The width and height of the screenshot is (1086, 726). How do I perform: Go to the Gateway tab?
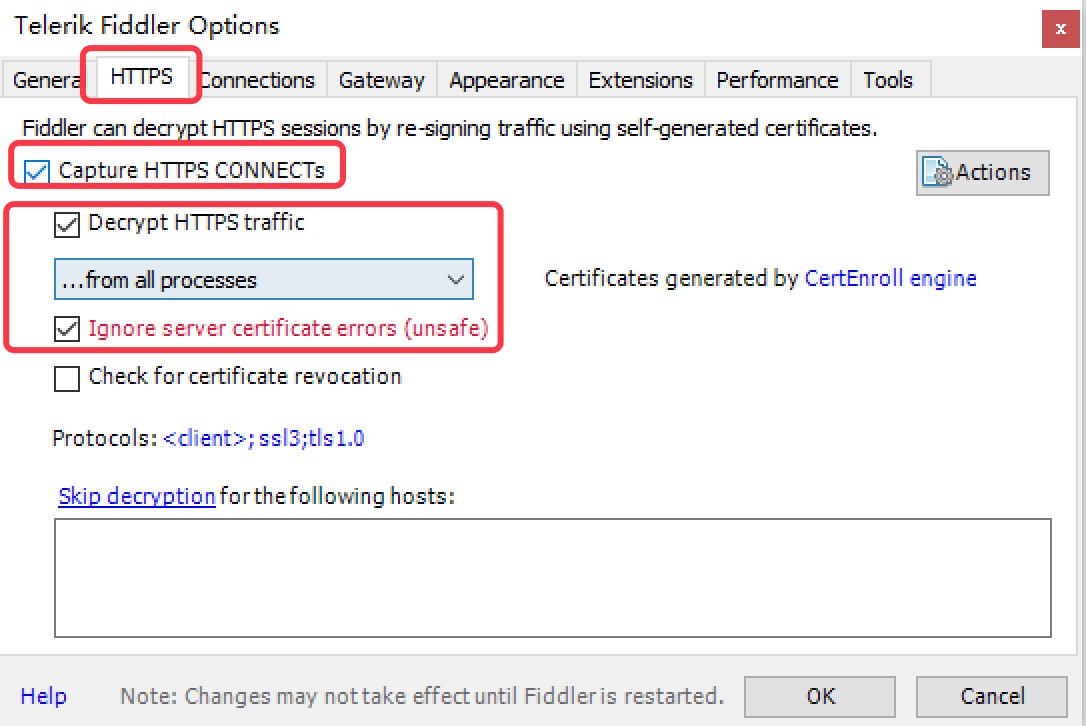[x=381, y=80]
